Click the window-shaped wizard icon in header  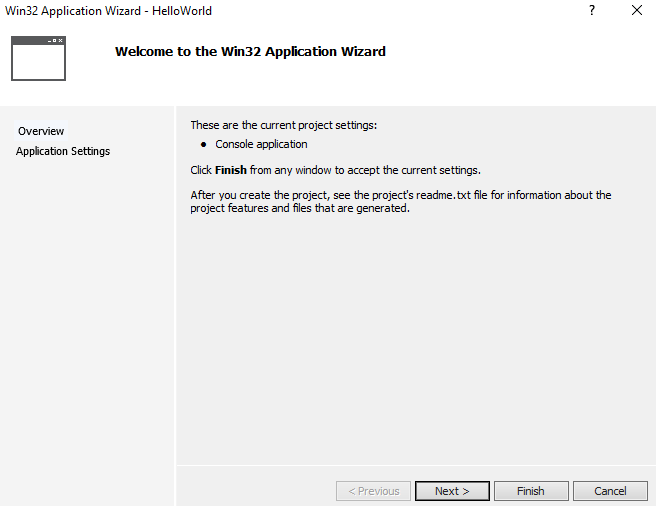pyautogui.click(x=38, y=58)
